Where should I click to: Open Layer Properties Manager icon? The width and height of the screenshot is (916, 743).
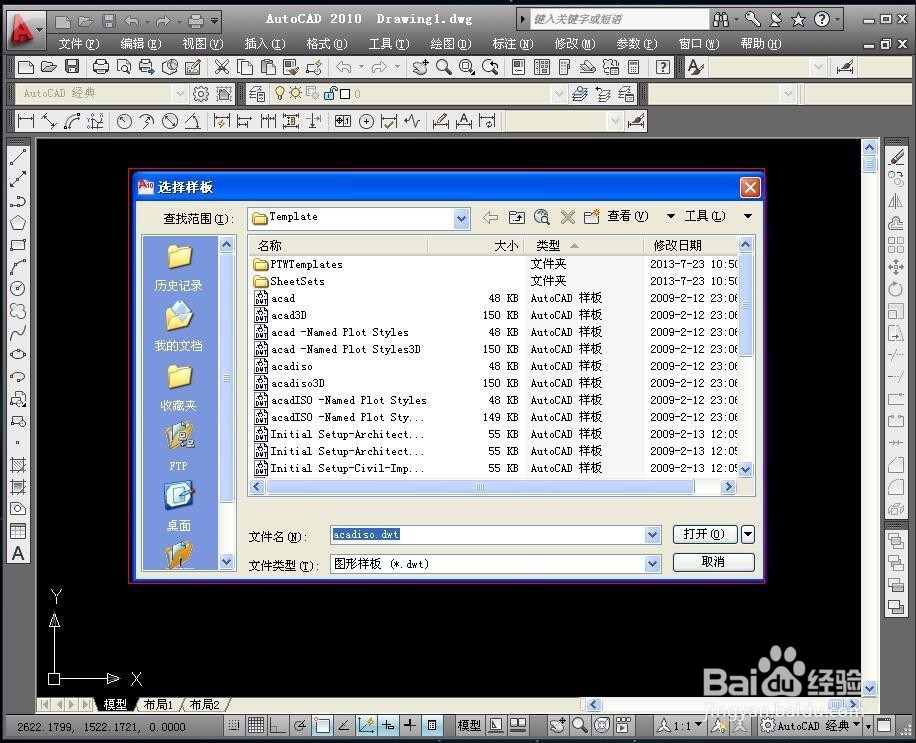click(x=256, y=93)
